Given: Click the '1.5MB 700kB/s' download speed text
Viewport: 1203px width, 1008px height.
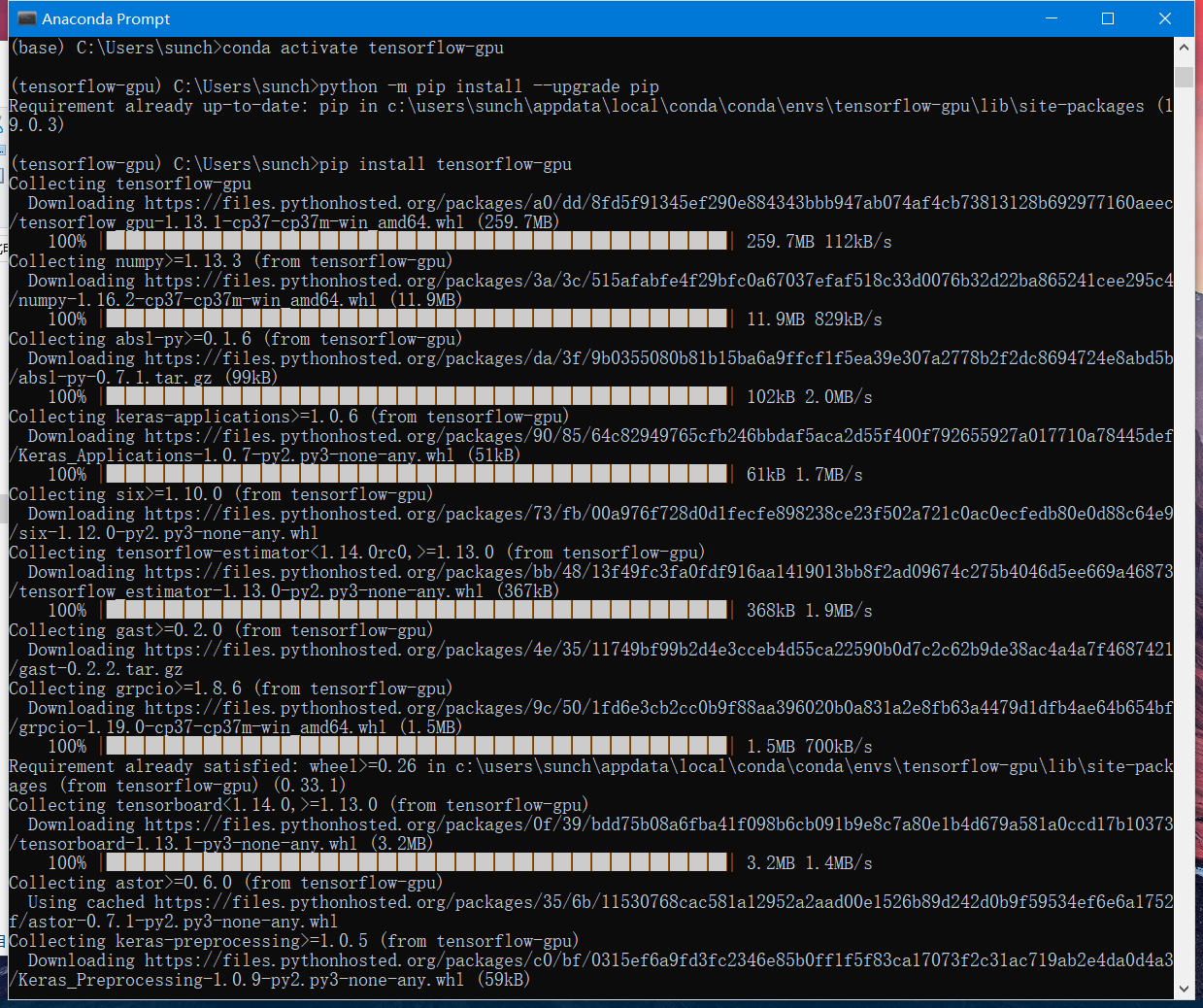Looking at the screenshot, I should coord(810,747).
